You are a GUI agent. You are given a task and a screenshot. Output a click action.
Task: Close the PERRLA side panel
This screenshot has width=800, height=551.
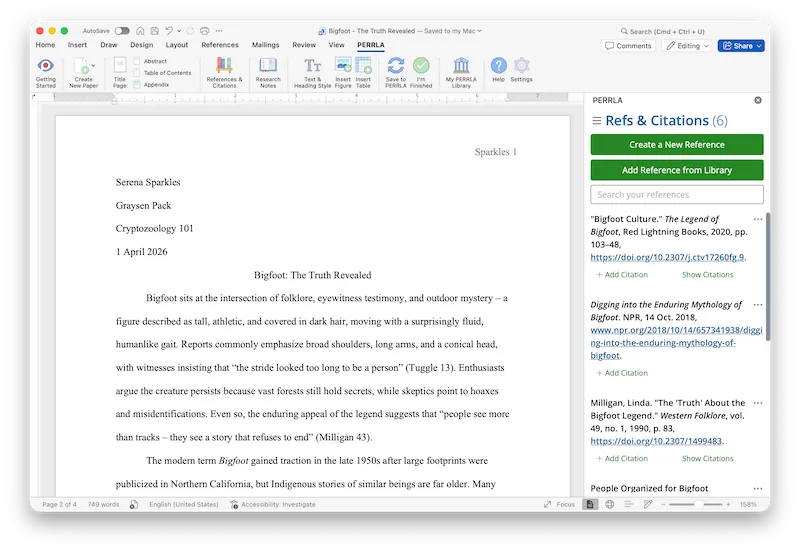758,100
